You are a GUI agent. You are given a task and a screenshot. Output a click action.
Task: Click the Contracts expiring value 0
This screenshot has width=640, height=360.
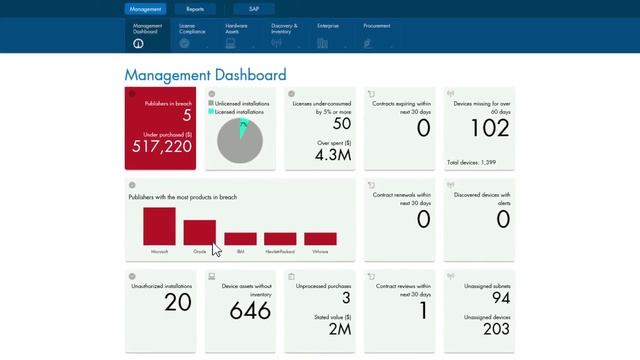[424, 128]
